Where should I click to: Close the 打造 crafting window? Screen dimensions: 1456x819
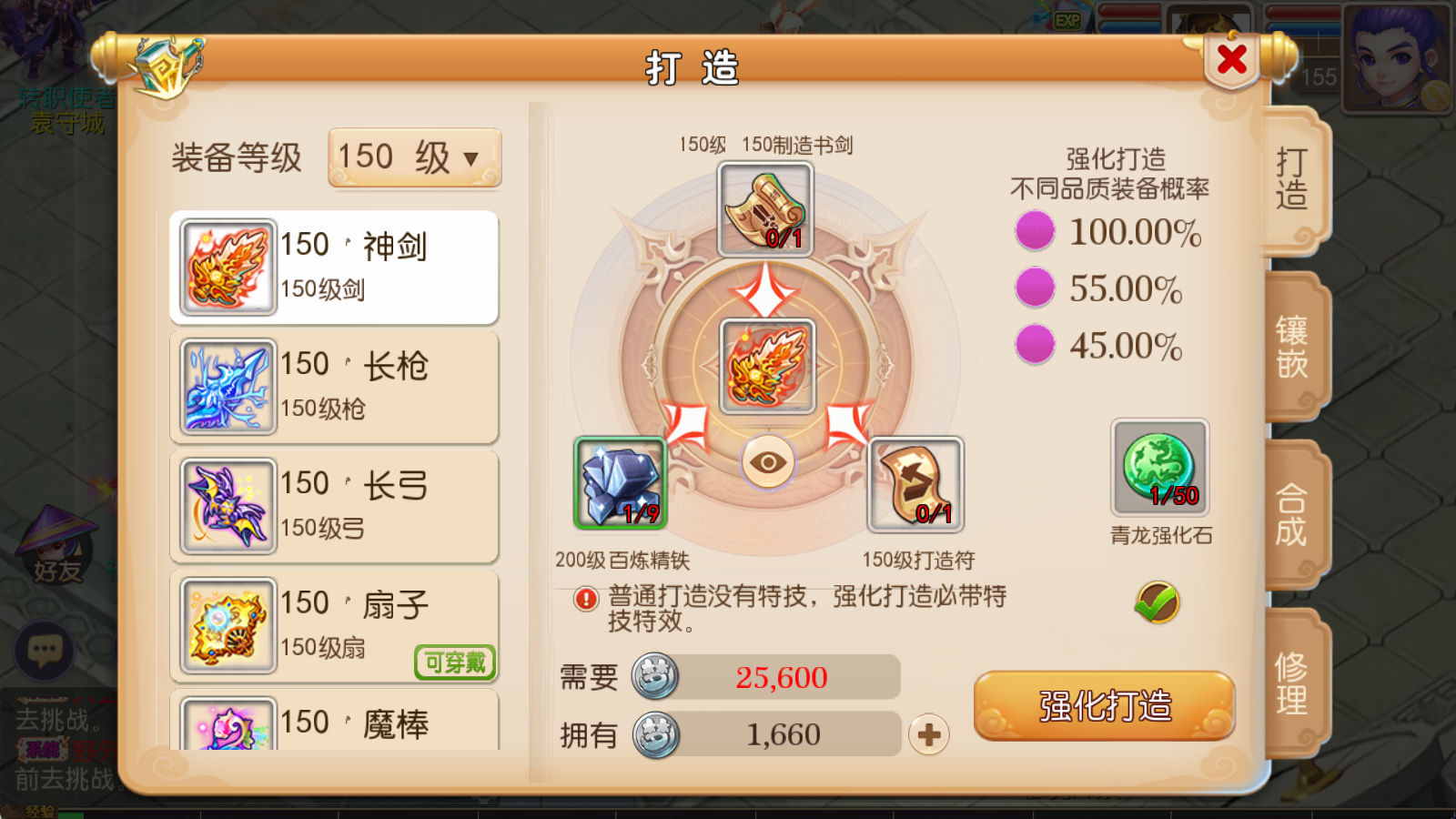pyautogui.click(x=1232, y=60)
